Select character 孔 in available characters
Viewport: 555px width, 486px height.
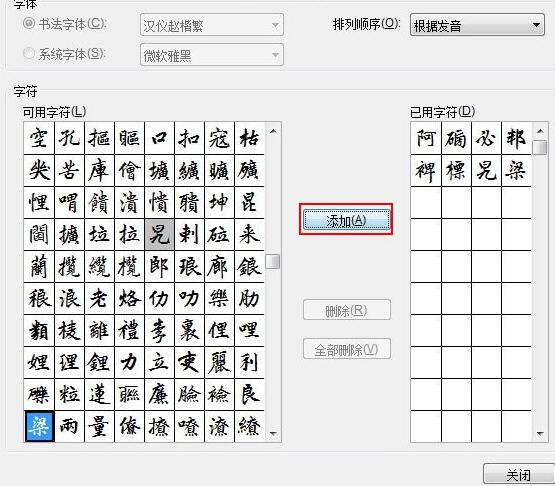point(69,138)
